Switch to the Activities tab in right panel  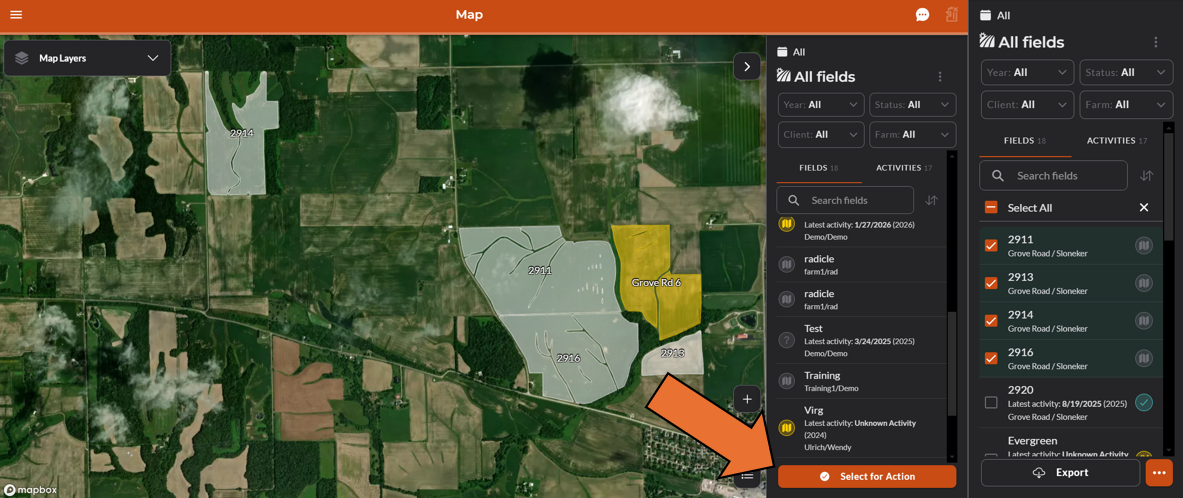(1117, 140)
